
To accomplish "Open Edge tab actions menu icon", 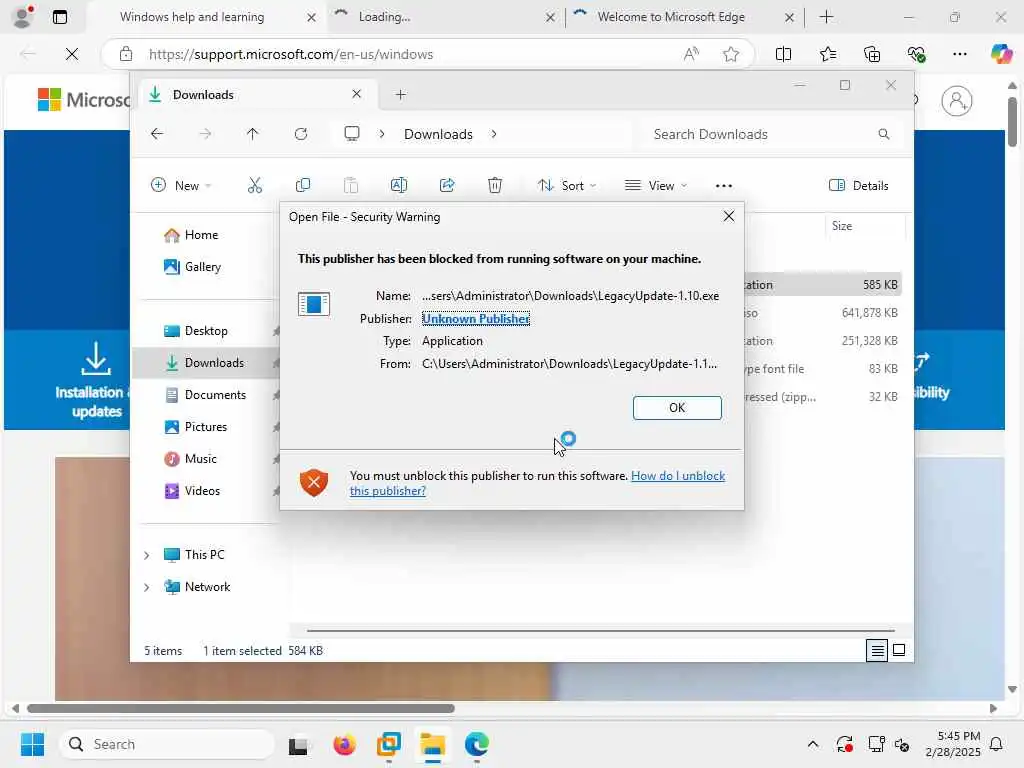I will point(59,17).
